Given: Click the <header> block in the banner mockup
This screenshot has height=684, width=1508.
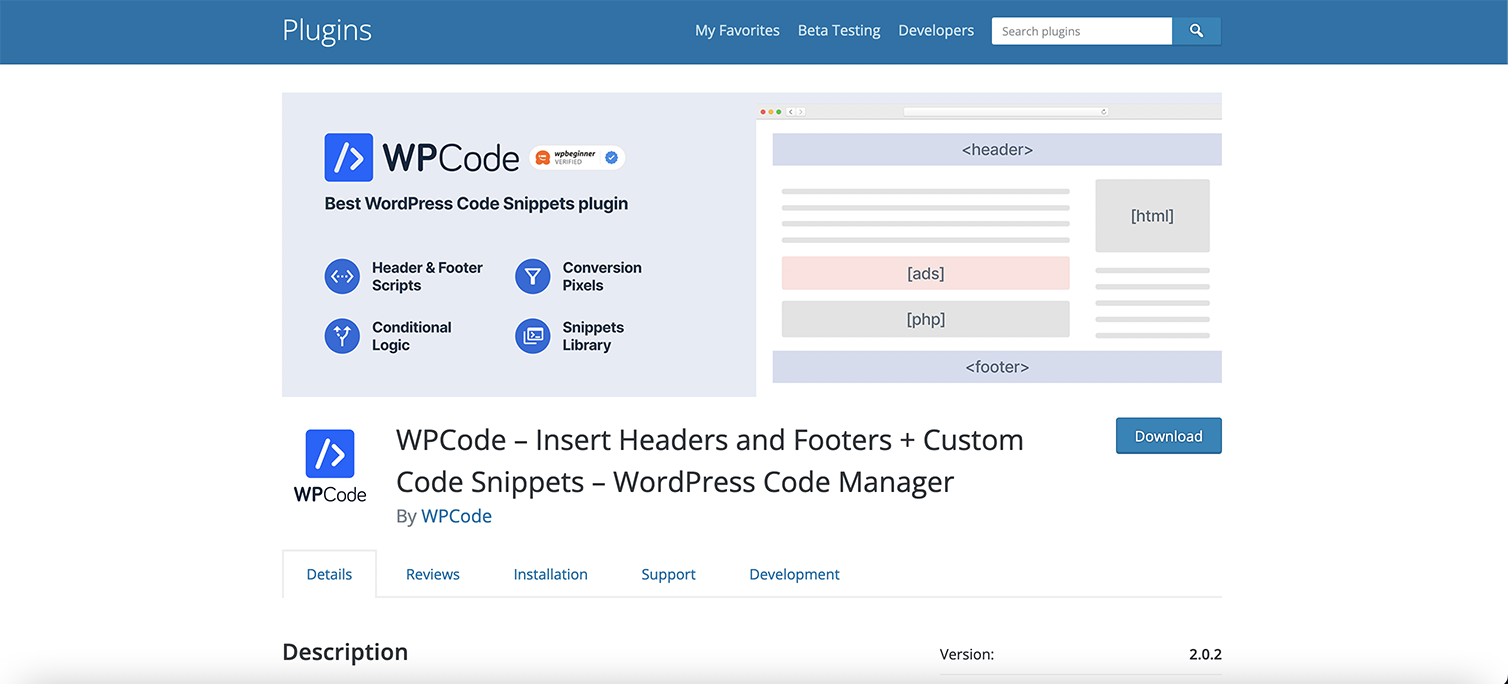Looking at the screenshot, I should [997, 150].
